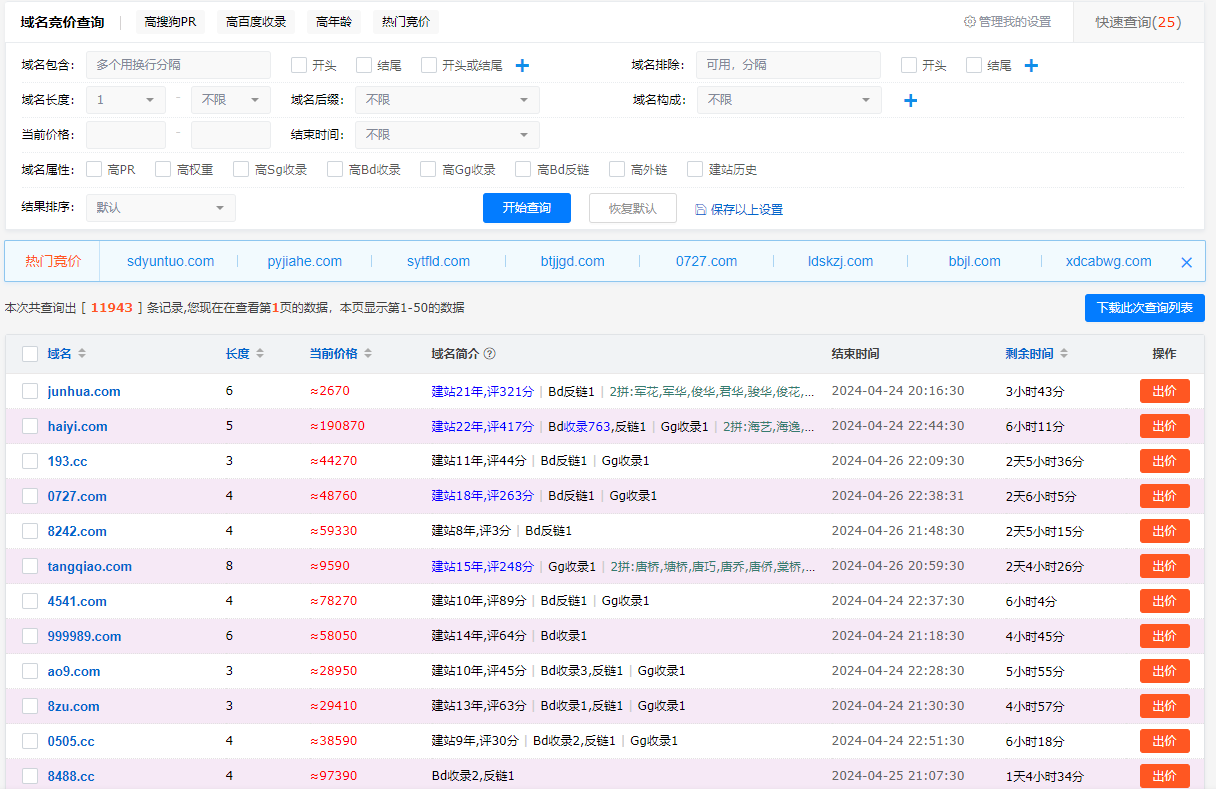Viewport: 1216px width, 793px height.
Task: Focus the maximum 当前价格 input
Action: [x=231, y=135]
